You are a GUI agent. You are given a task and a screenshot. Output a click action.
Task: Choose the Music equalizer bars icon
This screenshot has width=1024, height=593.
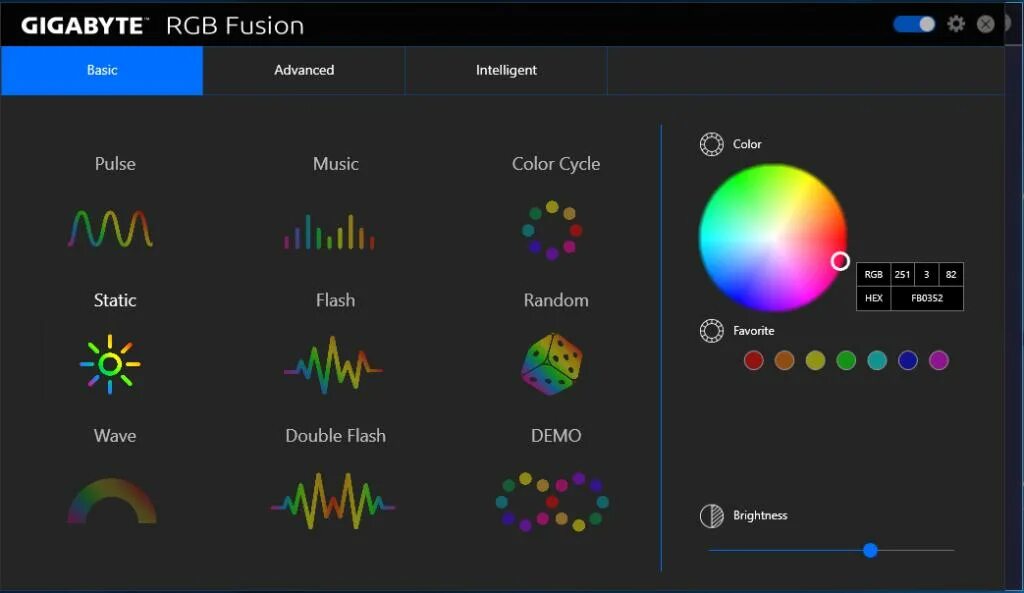pyautogui.click(x=329, y=232)
